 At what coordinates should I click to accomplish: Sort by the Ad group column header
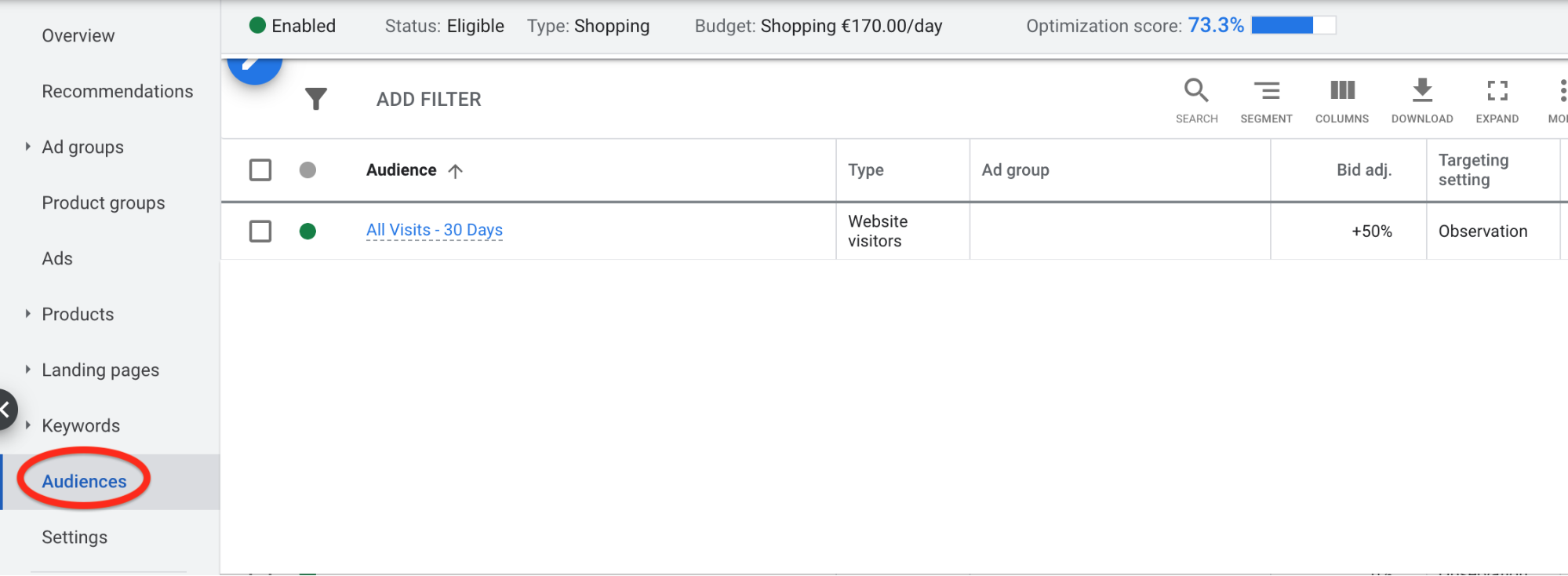1016,170
